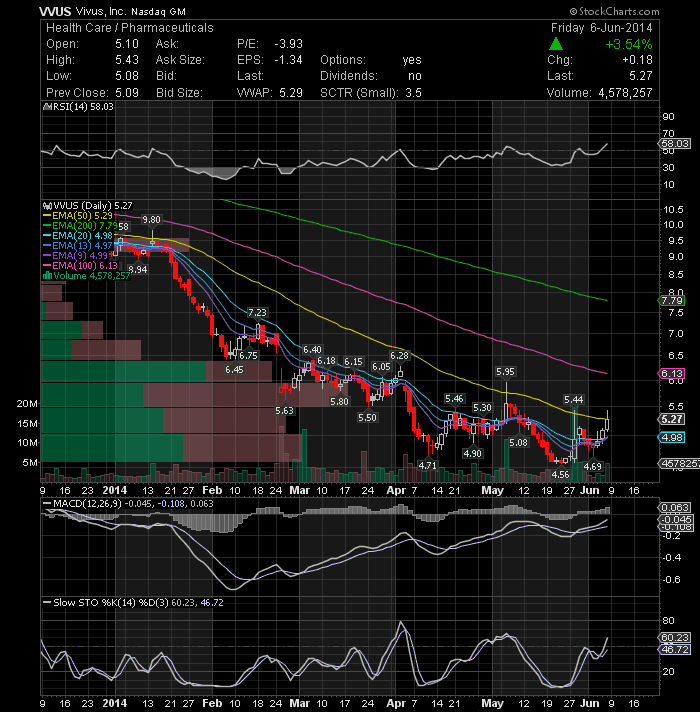The height and width of the screenshot is (712, 700).
Task: Click the EPS -1.34 value
Action: tap(288, 60)
